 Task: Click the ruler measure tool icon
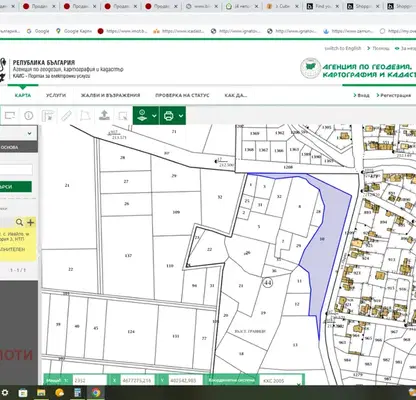point(67,116)
